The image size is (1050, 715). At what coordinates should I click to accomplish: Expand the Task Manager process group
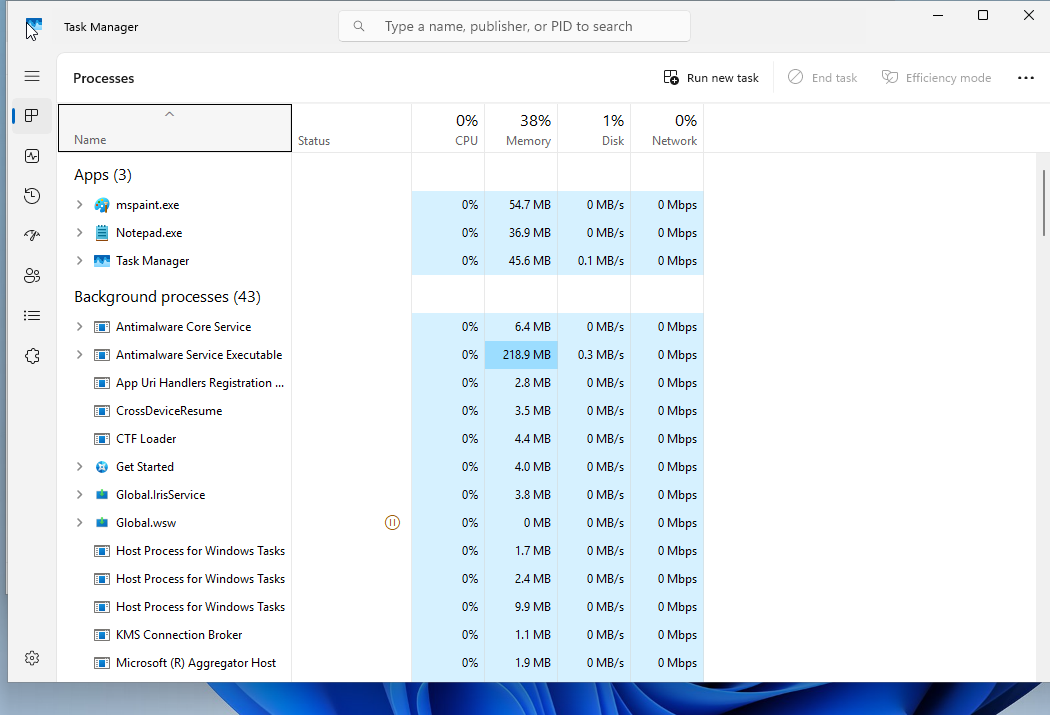click(x=79, y=261)
